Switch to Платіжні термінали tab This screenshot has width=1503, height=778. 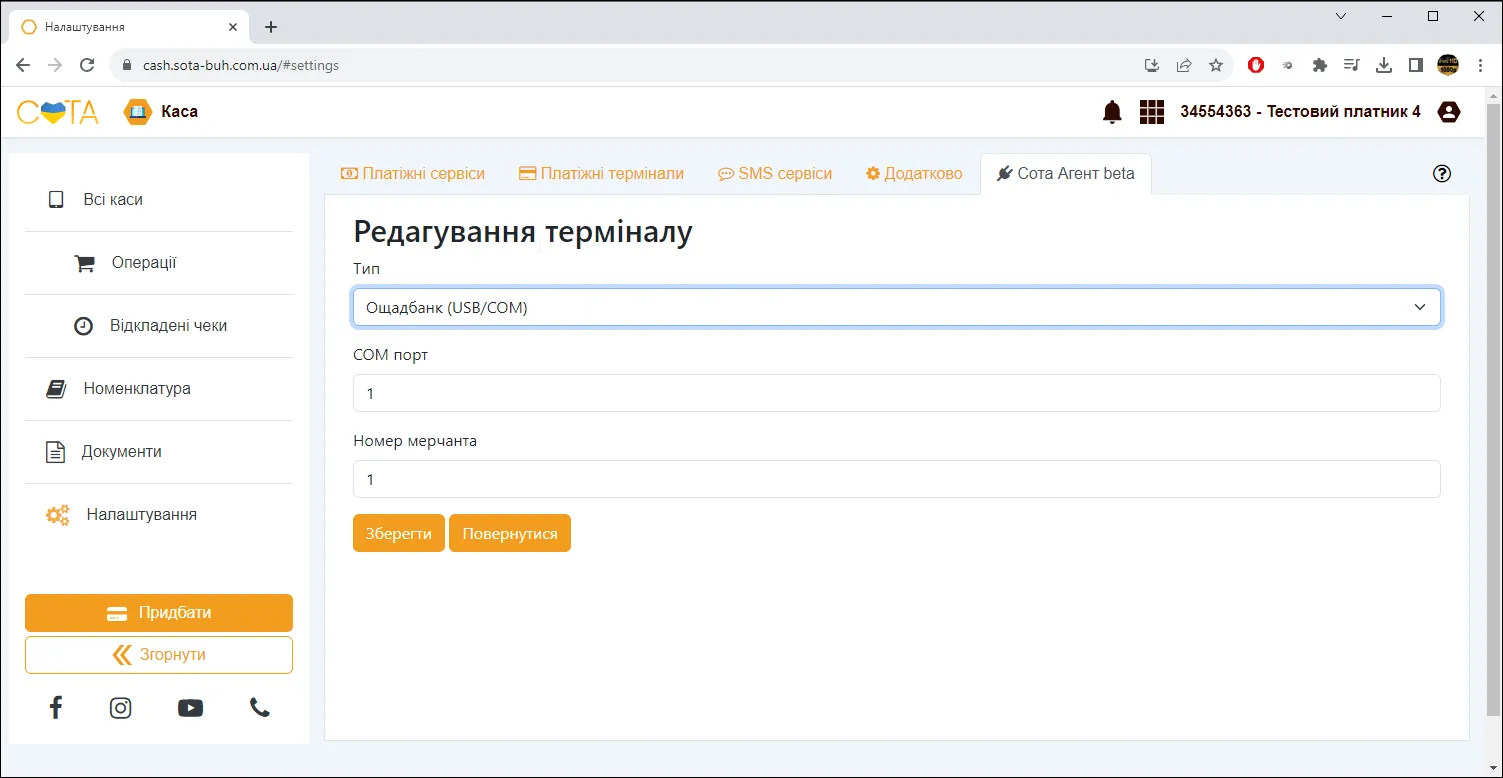pyautogui.click(x=601, y=174)
